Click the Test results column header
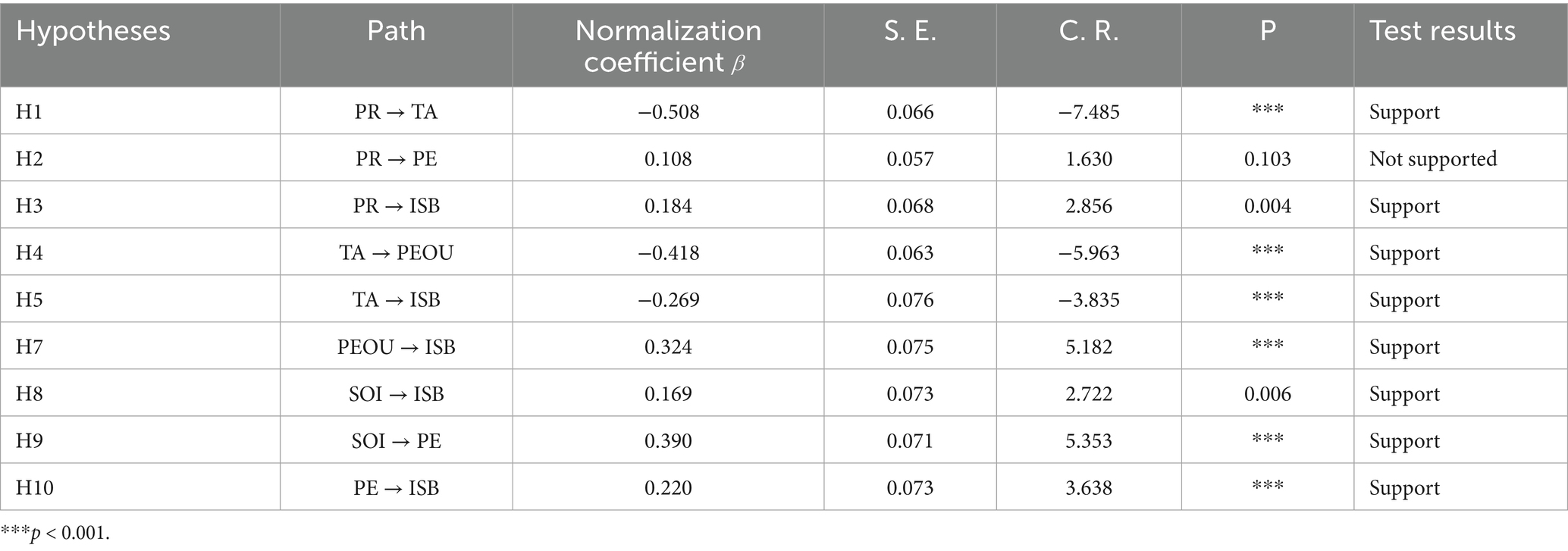This screenshot has height=551, width=1568. (x=1442, y=32)
